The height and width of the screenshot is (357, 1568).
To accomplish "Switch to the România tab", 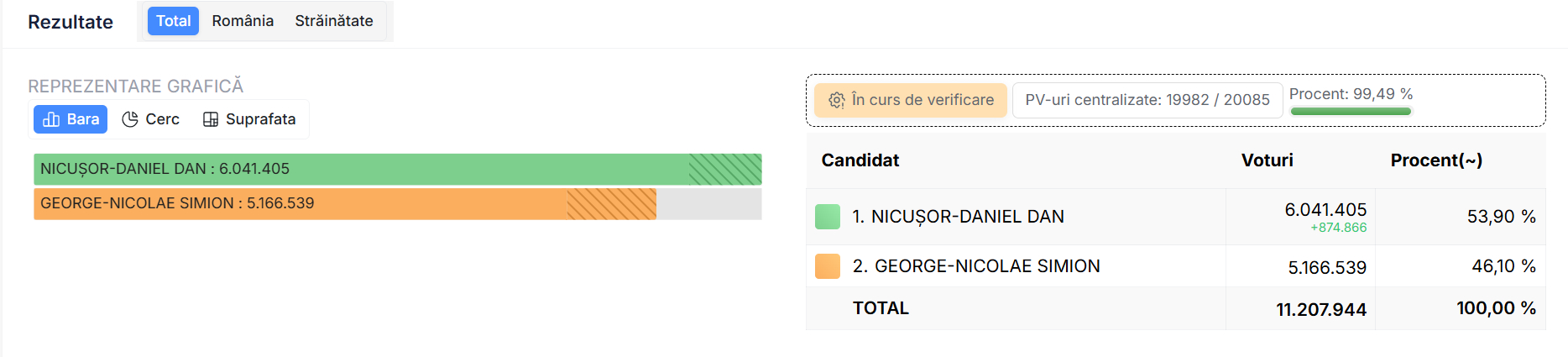I will pos(243,21).
